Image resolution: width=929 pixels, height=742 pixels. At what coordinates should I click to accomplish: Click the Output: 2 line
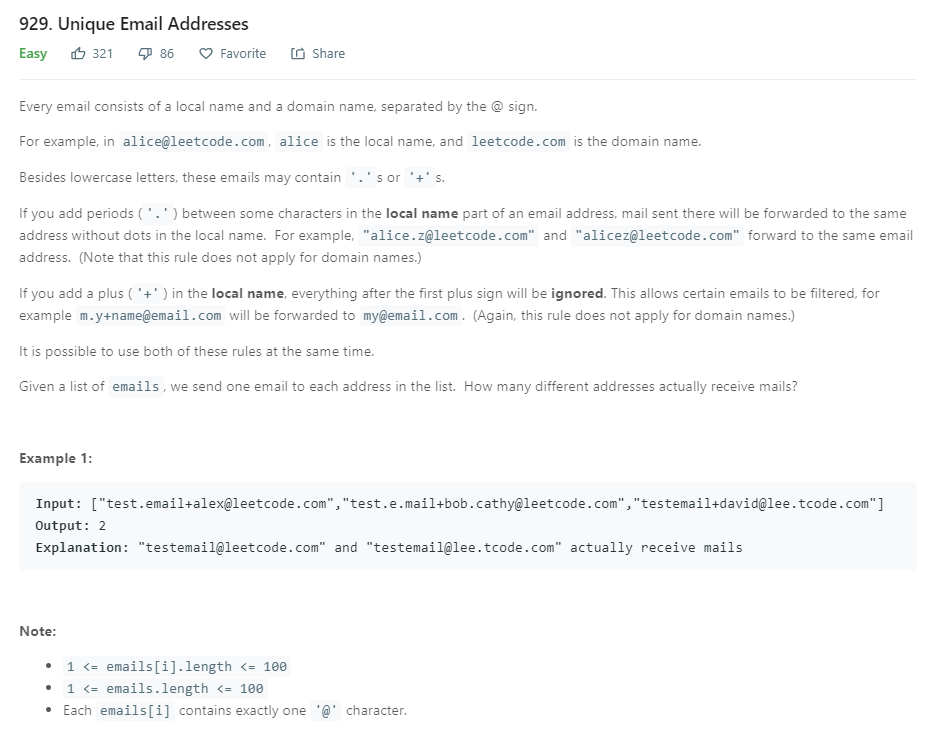71,525
